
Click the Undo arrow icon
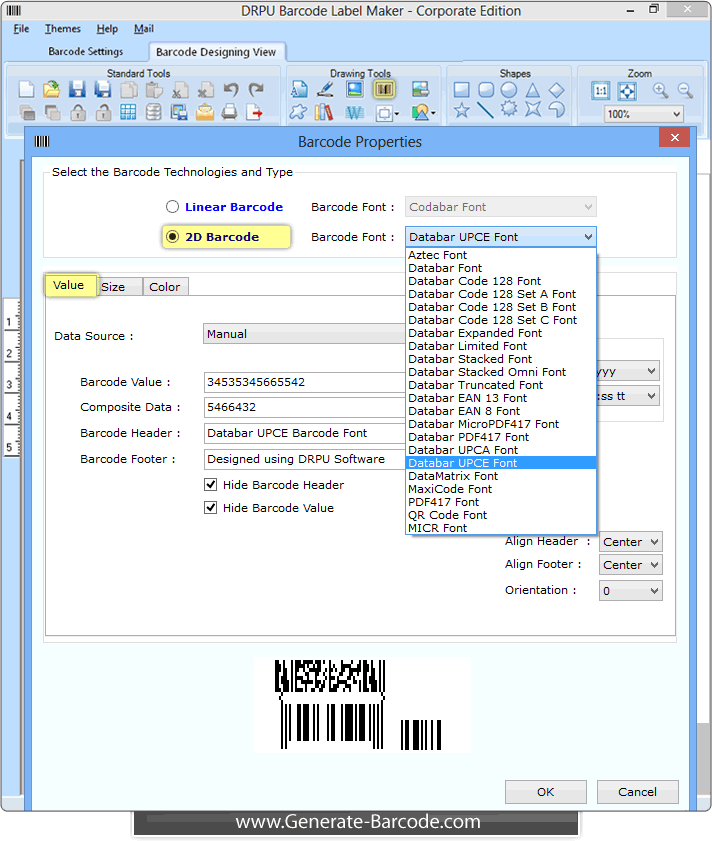(231, 90)
